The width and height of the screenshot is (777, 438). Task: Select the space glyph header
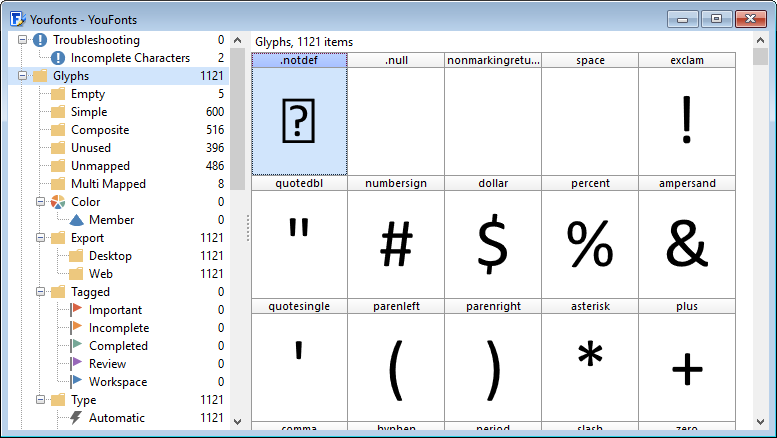point(590,60)
